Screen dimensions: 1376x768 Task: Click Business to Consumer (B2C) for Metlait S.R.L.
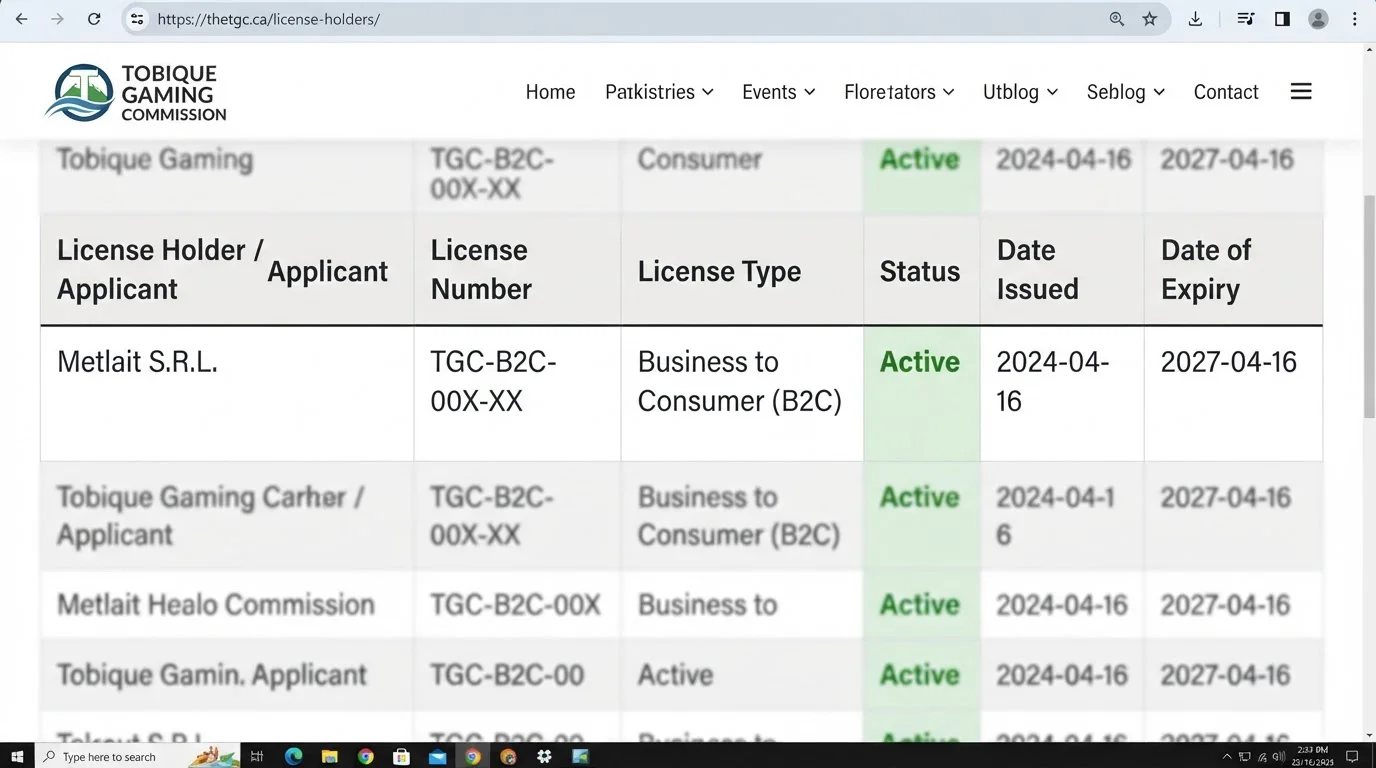(740, 381)
